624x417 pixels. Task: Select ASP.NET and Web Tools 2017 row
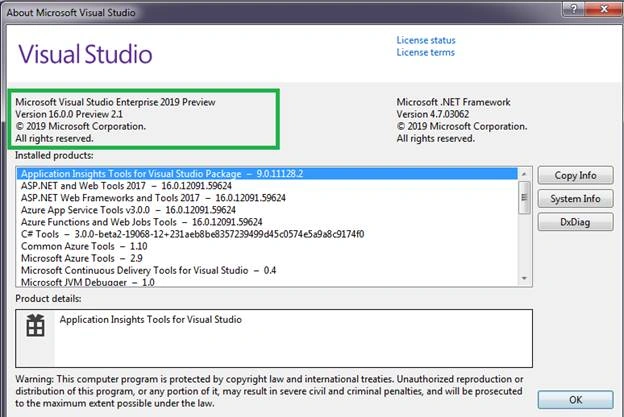click(267, 186)
